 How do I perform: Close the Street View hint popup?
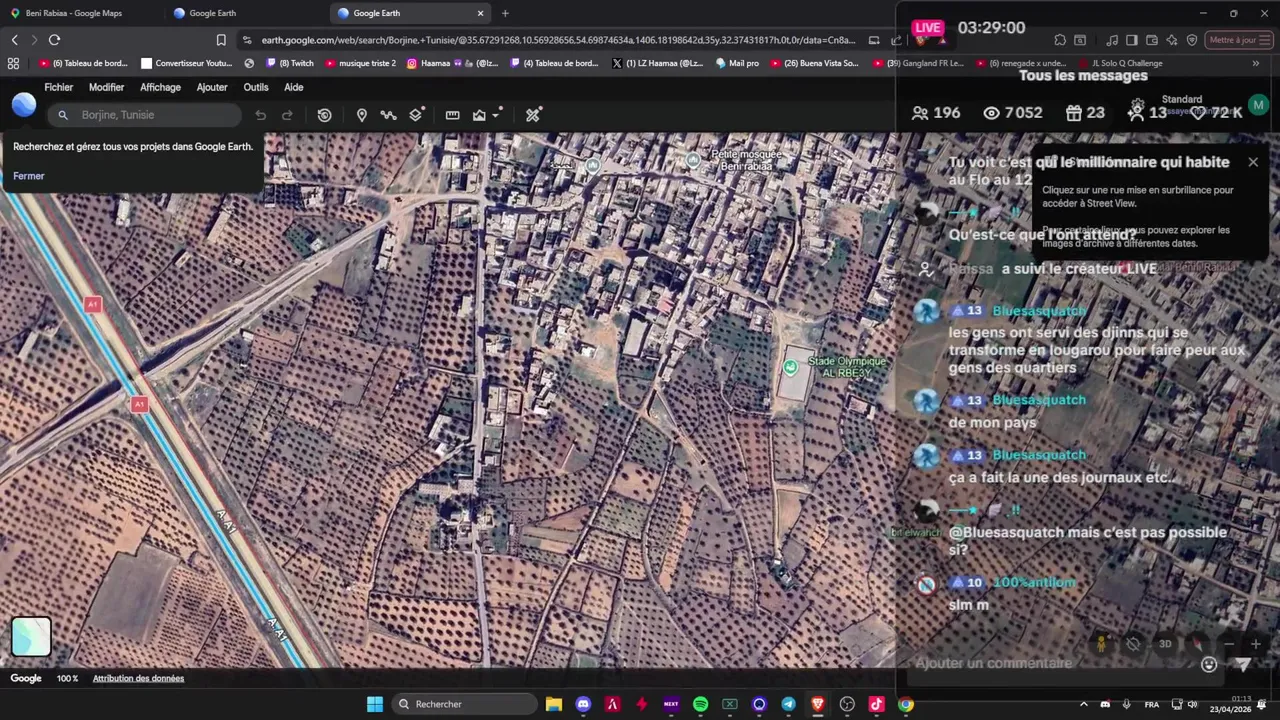click(x=1253, y=162)
